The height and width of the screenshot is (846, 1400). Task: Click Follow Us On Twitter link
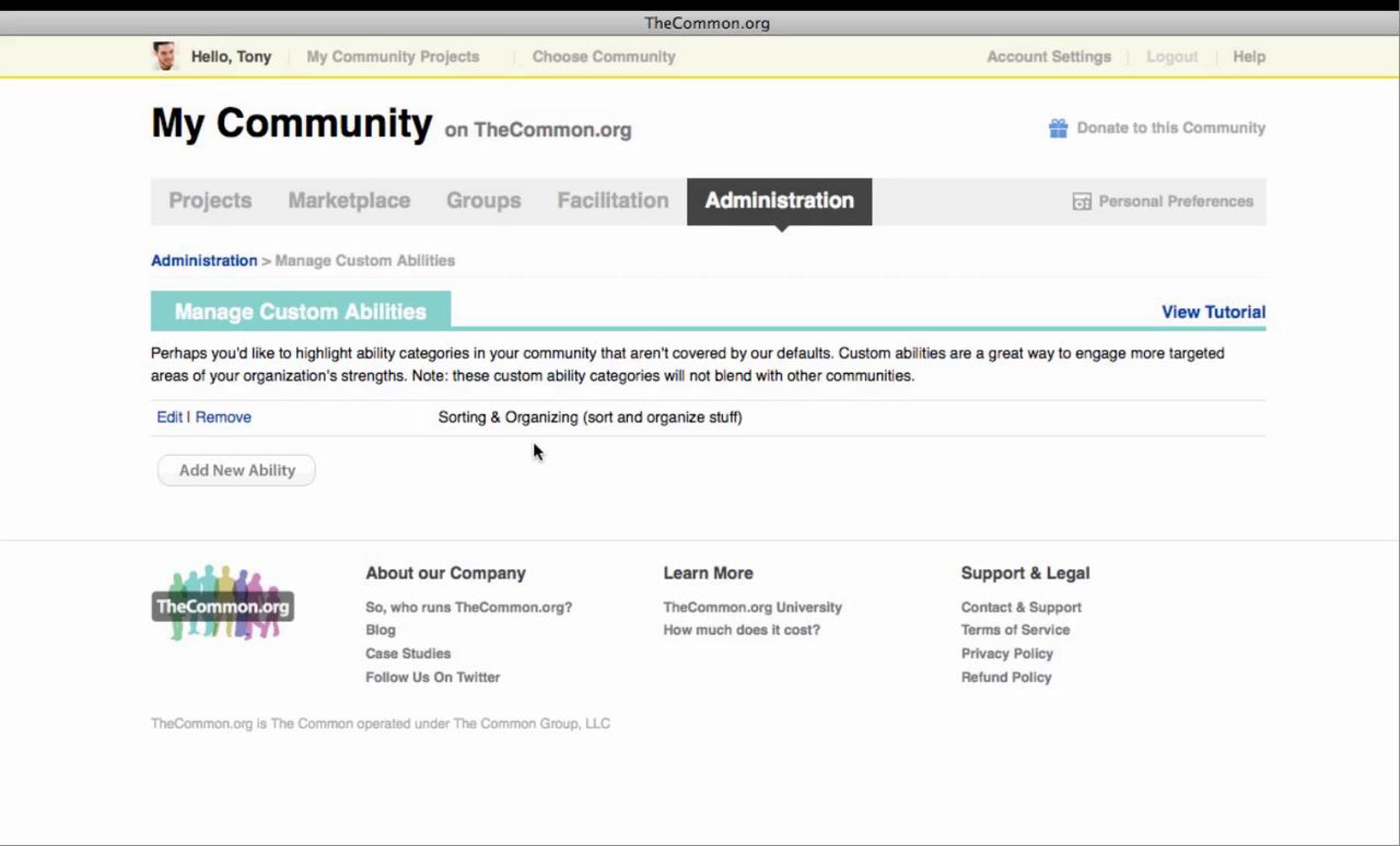[432, 677]
